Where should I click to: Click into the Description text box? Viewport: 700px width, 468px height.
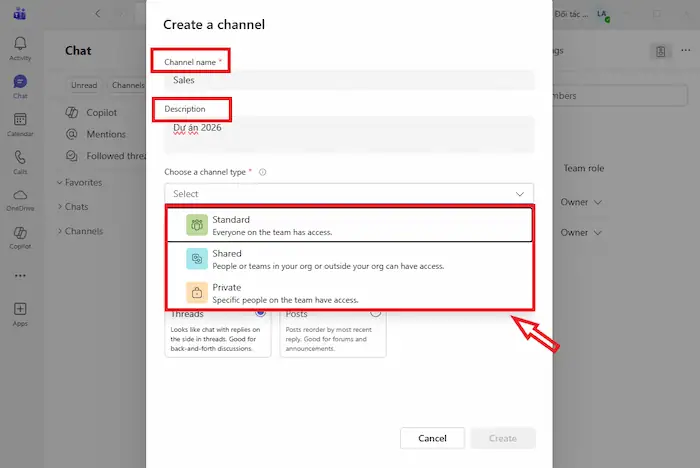pyautogui.click(x=348, y=135)
